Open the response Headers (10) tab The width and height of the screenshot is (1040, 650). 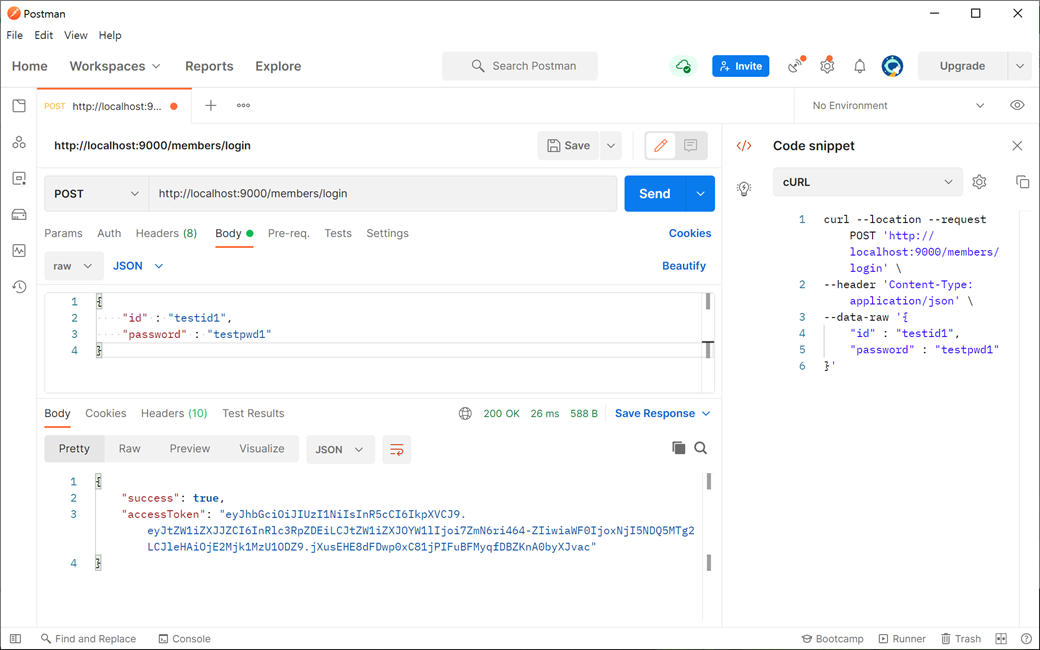pos(174,413)
